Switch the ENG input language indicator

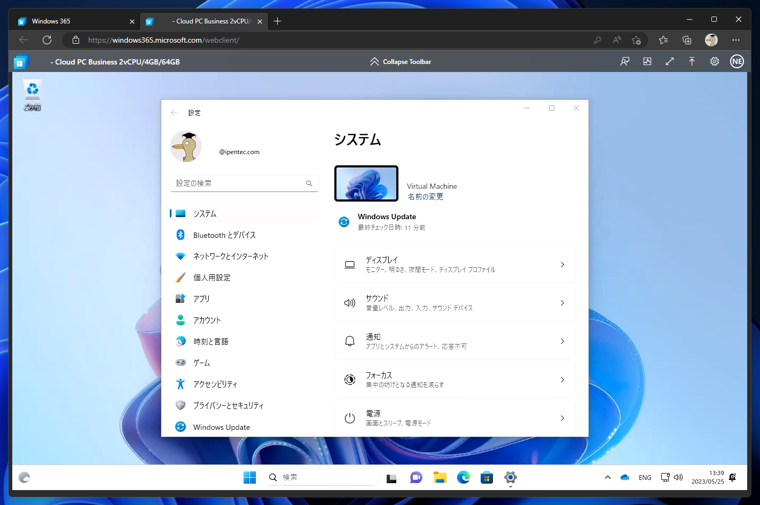point(645,477)
